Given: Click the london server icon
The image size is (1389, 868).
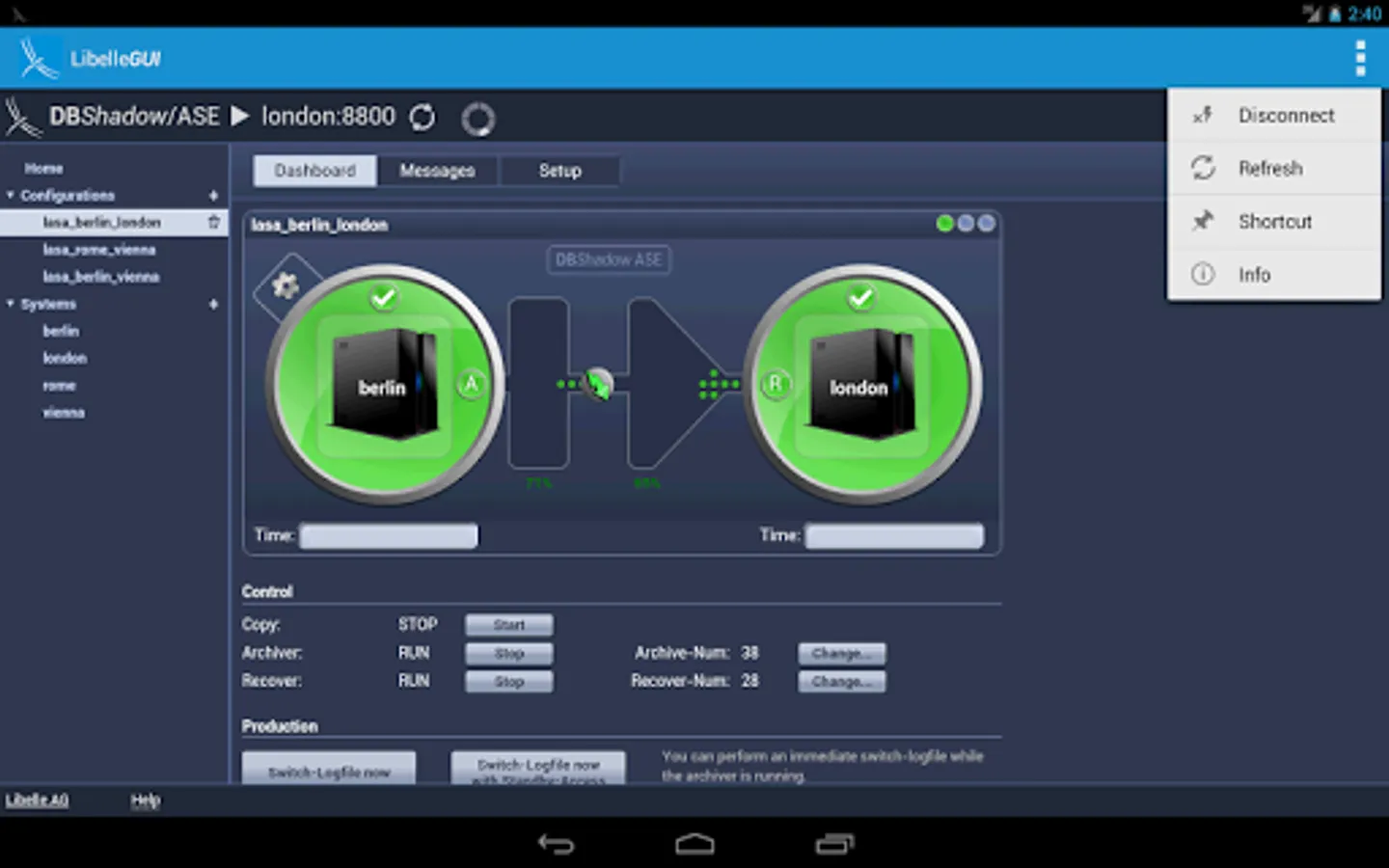Looking at the screenshot, I should pyautogui.click(x=861, y=386).
